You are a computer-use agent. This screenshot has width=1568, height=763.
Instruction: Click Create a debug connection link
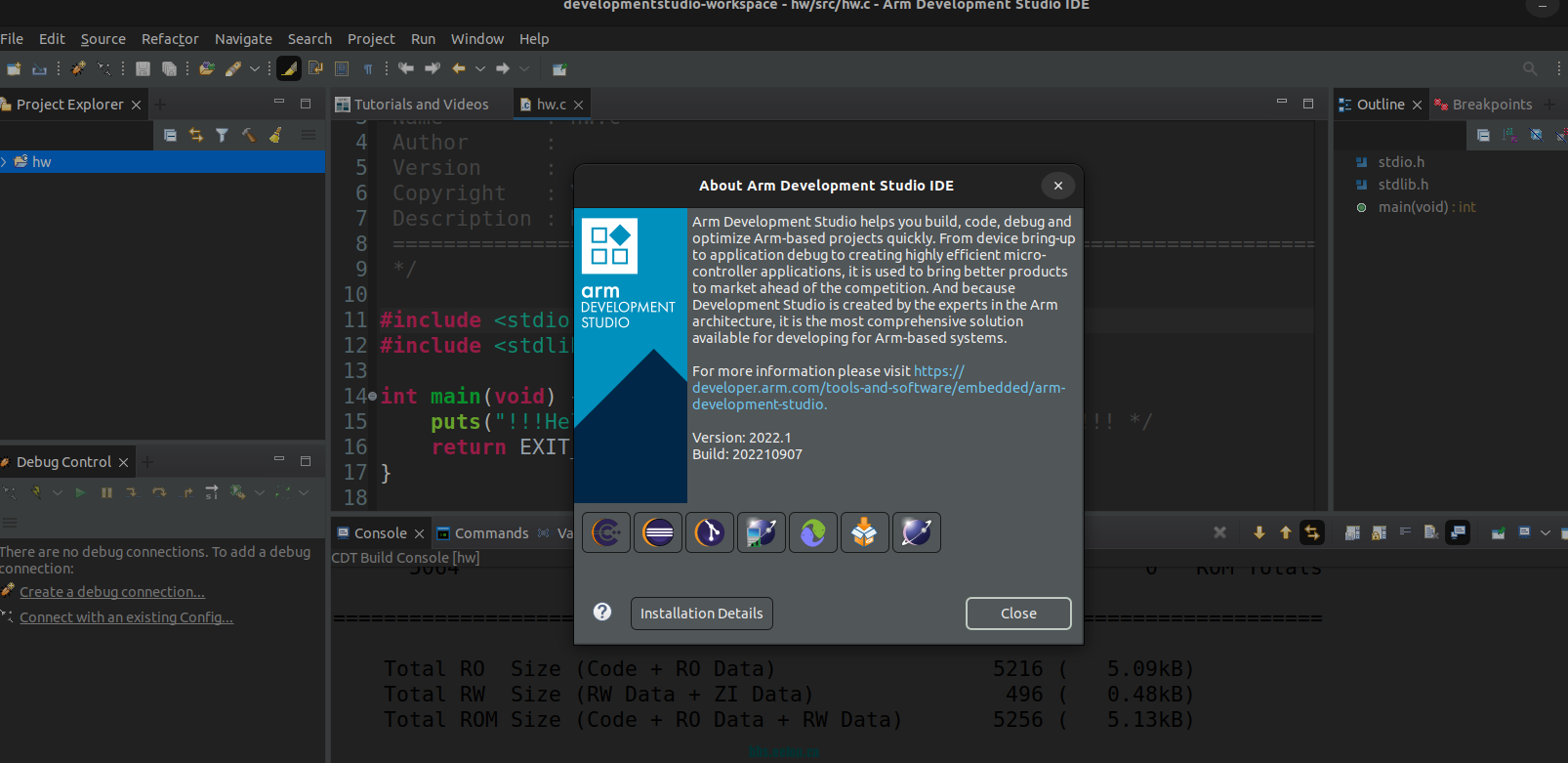(112, 592)
